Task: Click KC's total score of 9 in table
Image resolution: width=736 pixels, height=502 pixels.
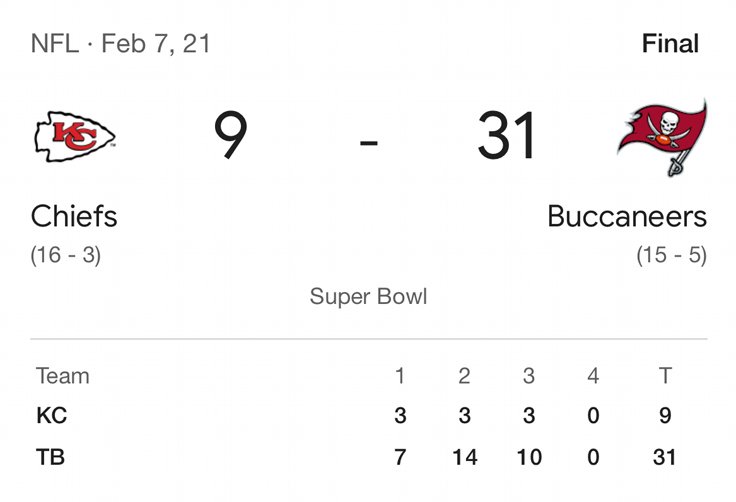Action: click(x=665, y=416)
